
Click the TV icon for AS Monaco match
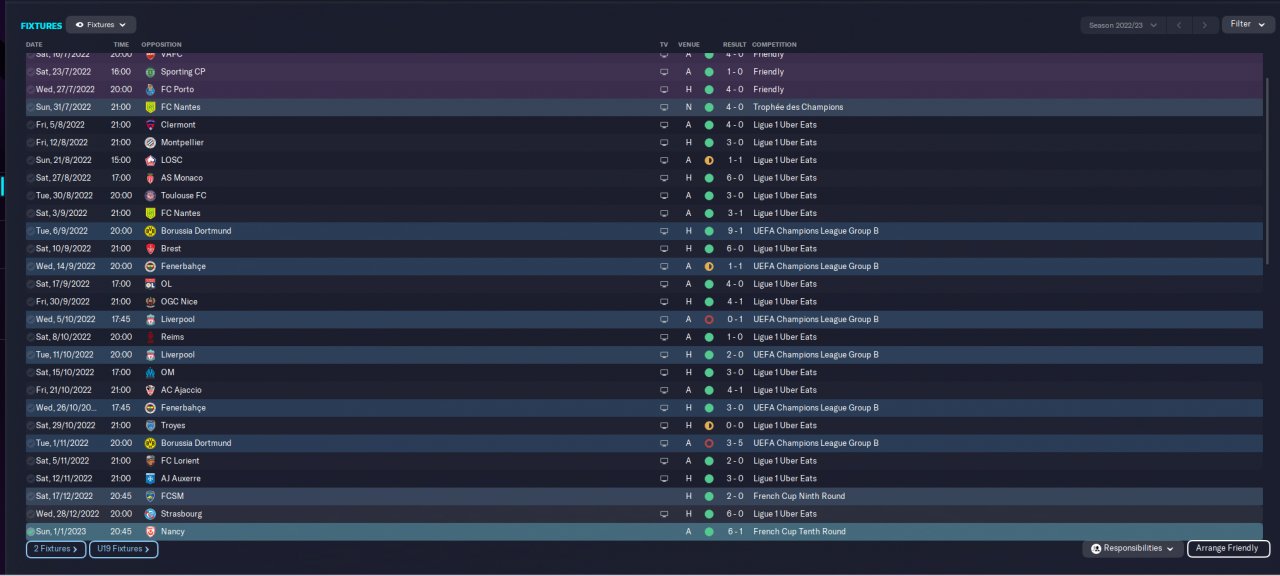click(x=663, y=178)
